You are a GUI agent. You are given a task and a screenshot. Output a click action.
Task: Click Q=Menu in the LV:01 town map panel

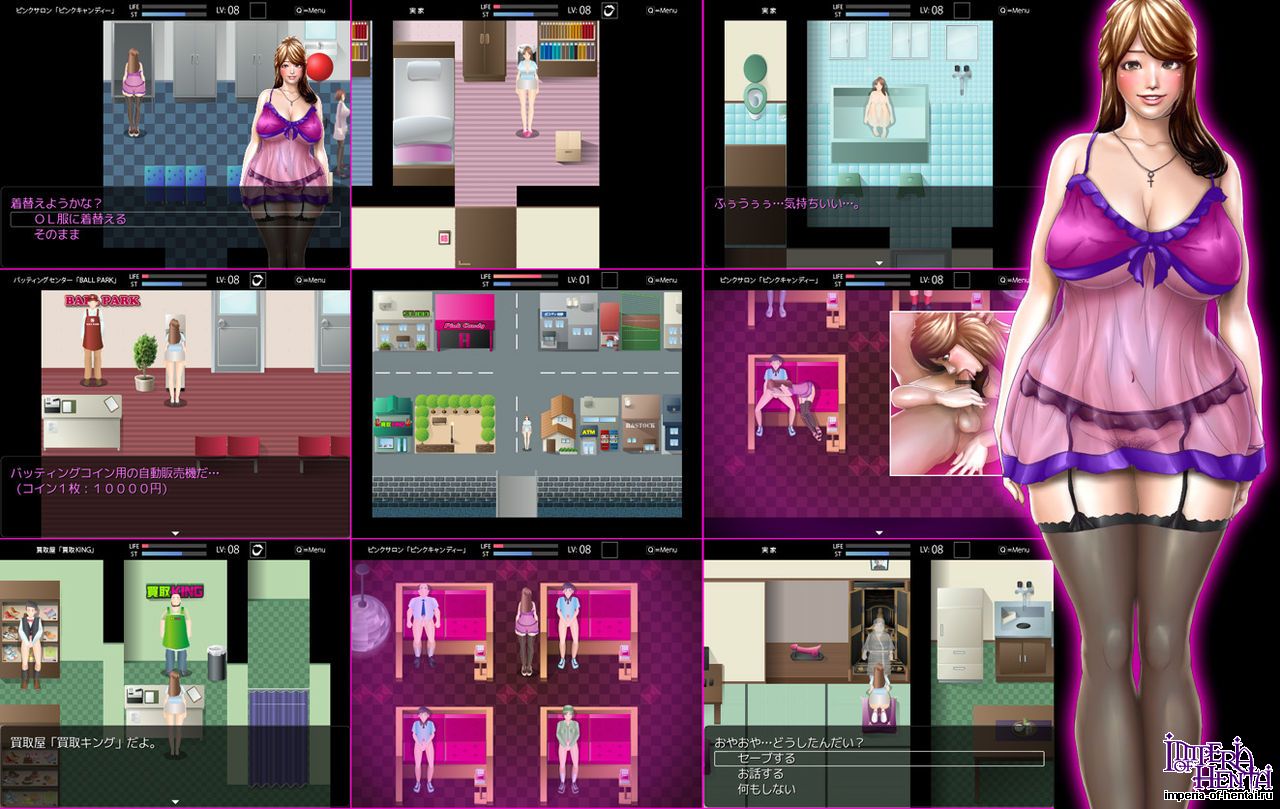[x=661, y=281]
